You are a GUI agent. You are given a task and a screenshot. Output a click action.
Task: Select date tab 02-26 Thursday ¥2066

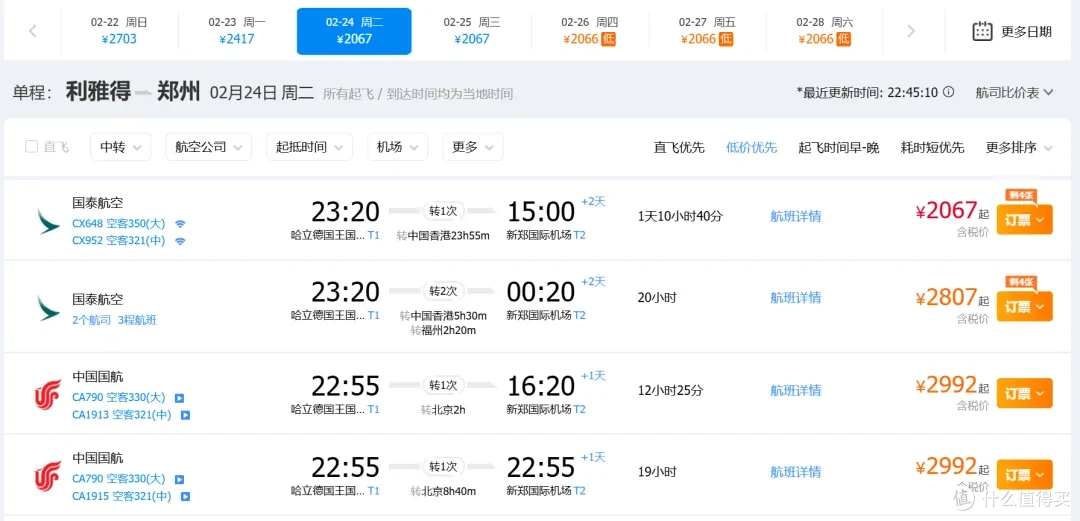point(590,31)
